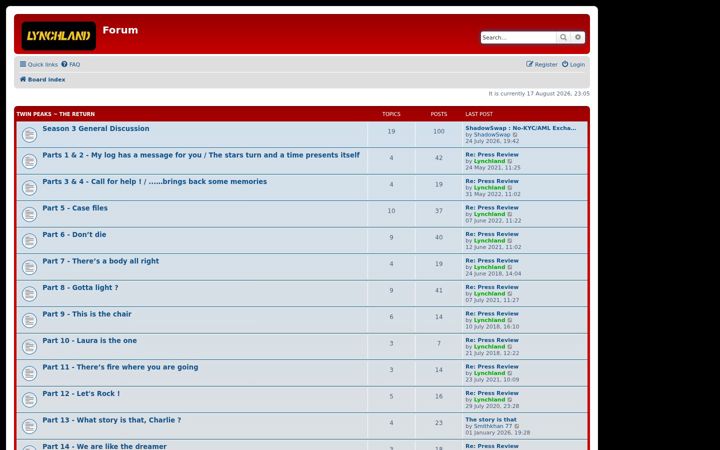Click forum icon beside Part 11 row
Viewport: 720px width, 450px height.
pos(29,373)
